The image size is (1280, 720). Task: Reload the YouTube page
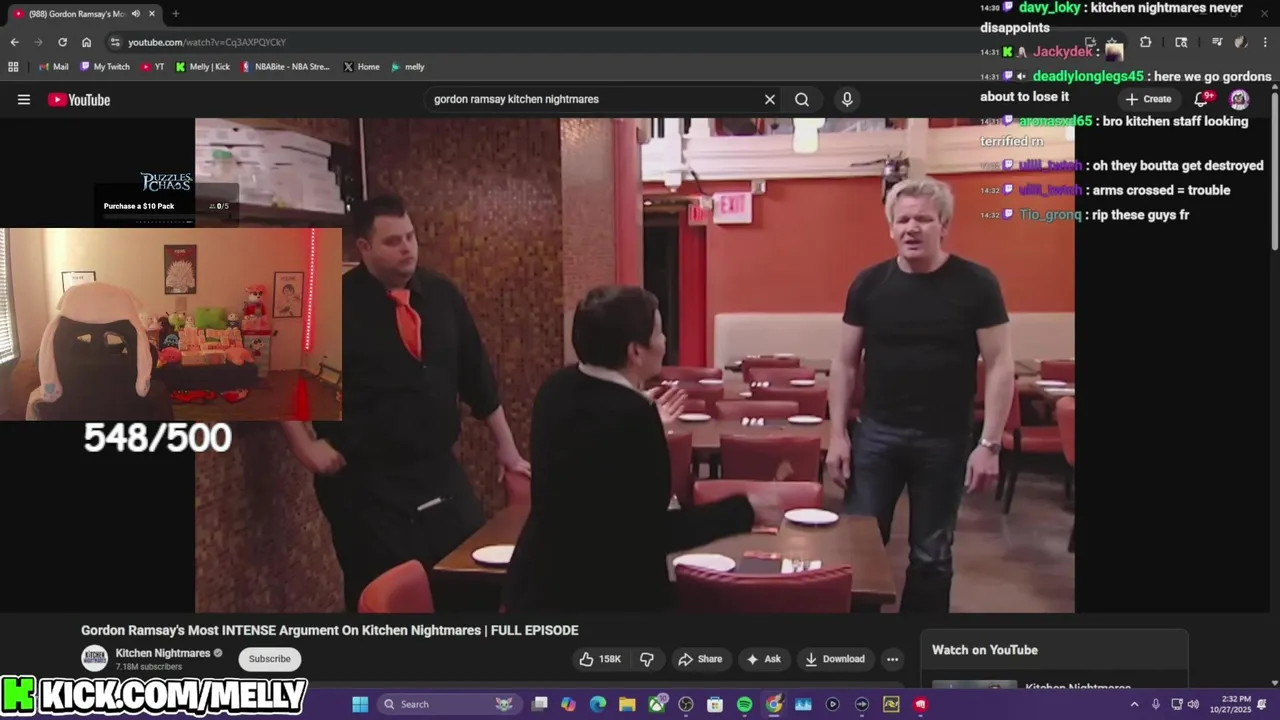click(x=62, y=42)
